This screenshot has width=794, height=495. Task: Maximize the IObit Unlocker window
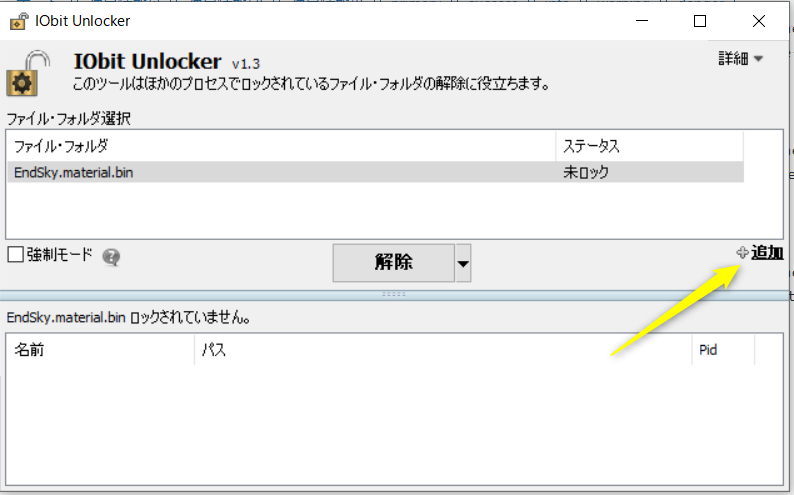click(700, 21)
